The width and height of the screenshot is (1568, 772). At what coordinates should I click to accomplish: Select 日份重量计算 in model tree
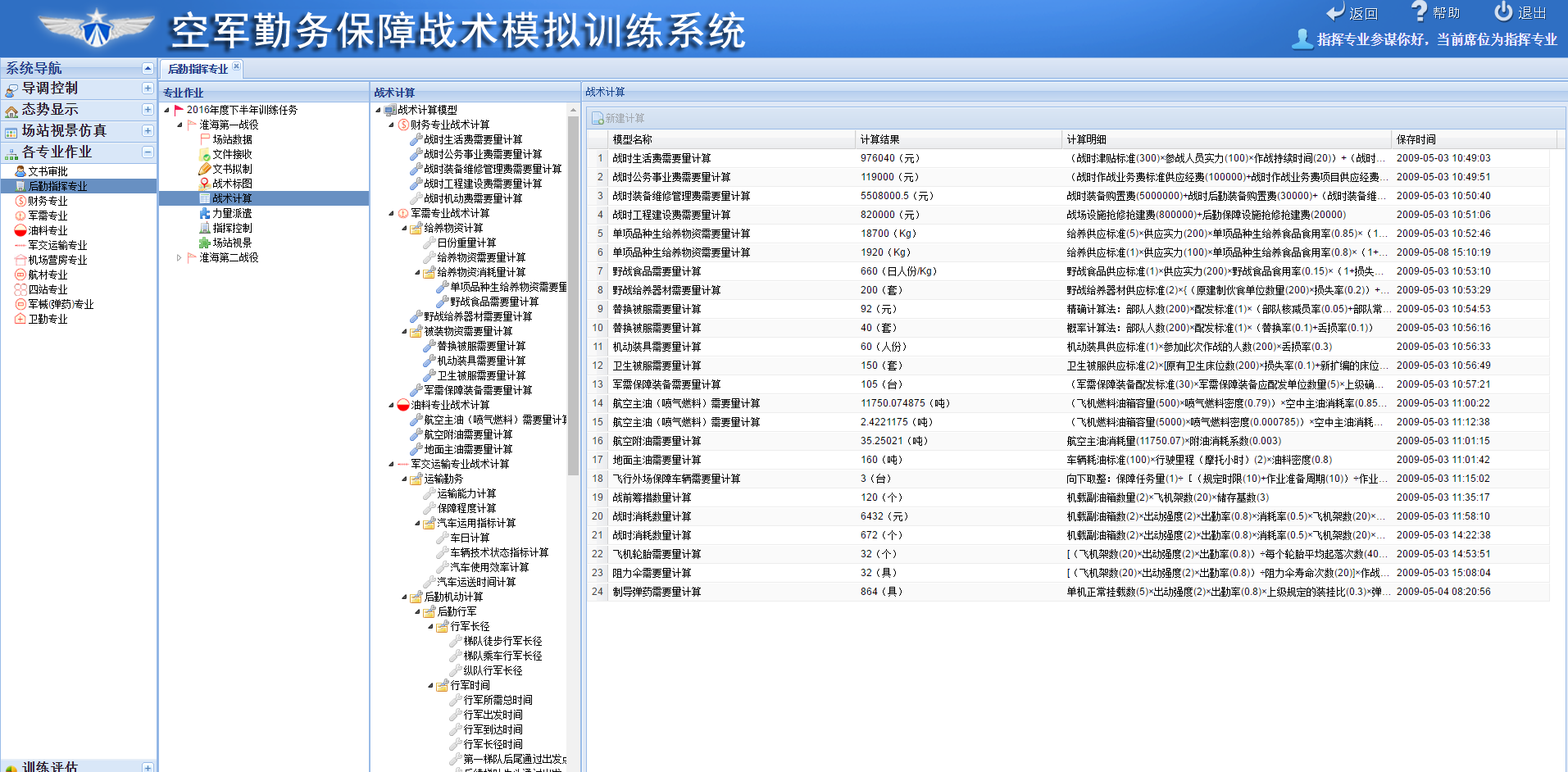(x=466, y=243)
